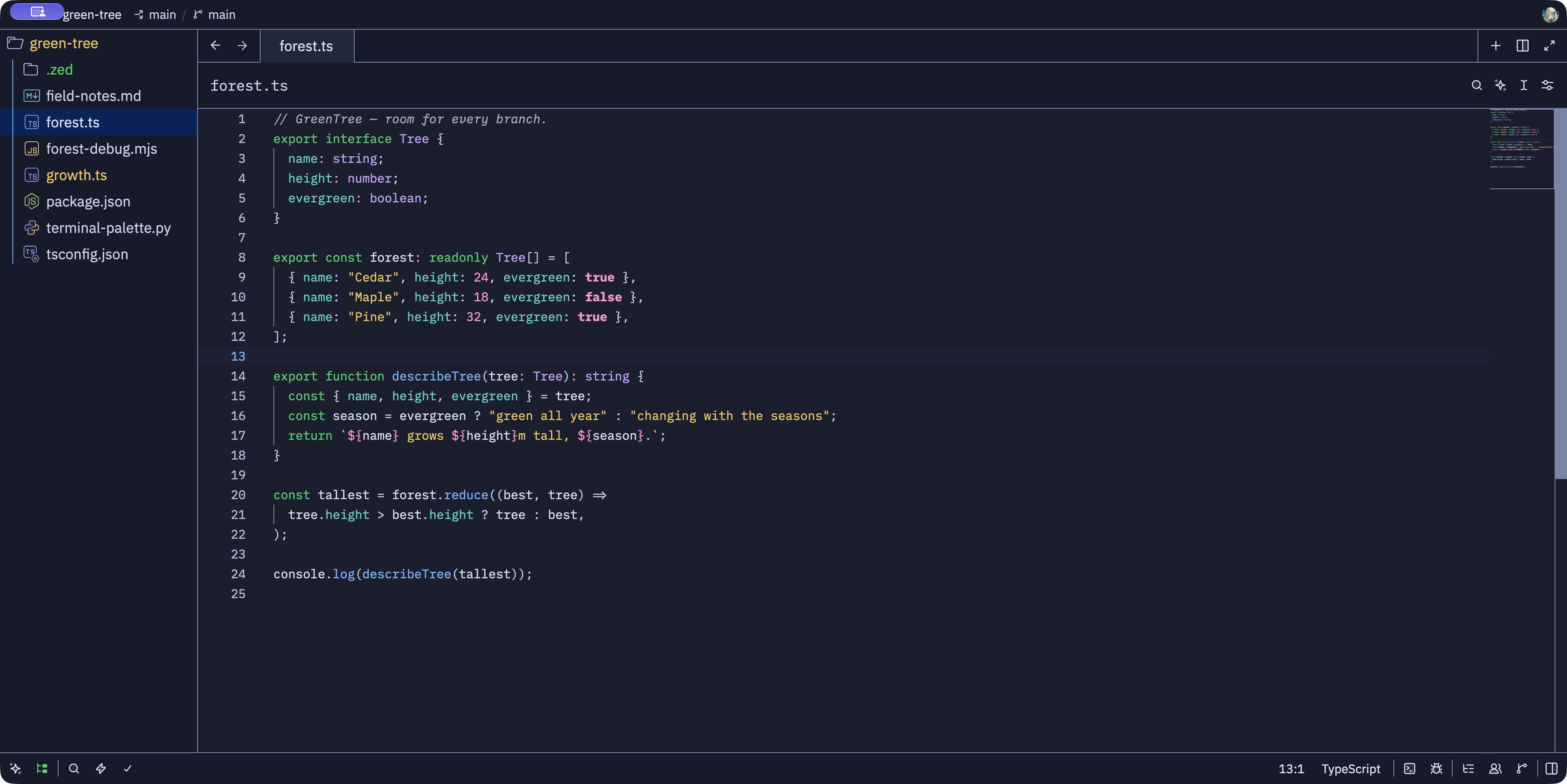Image resolution: width=1567 pixels, height=784 pixels.
Task: Open the user avatar menu
Action: (1550, 14)
